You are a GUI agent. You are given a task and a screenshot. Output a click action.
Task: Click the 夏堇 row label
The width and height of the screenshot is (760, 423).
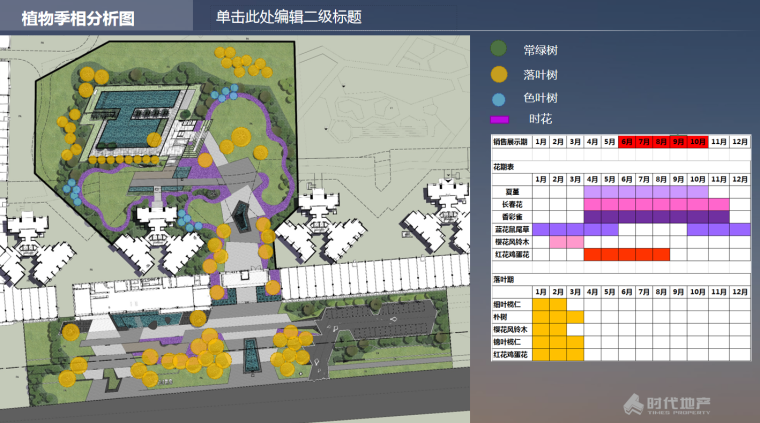click(x=510, y=191)
